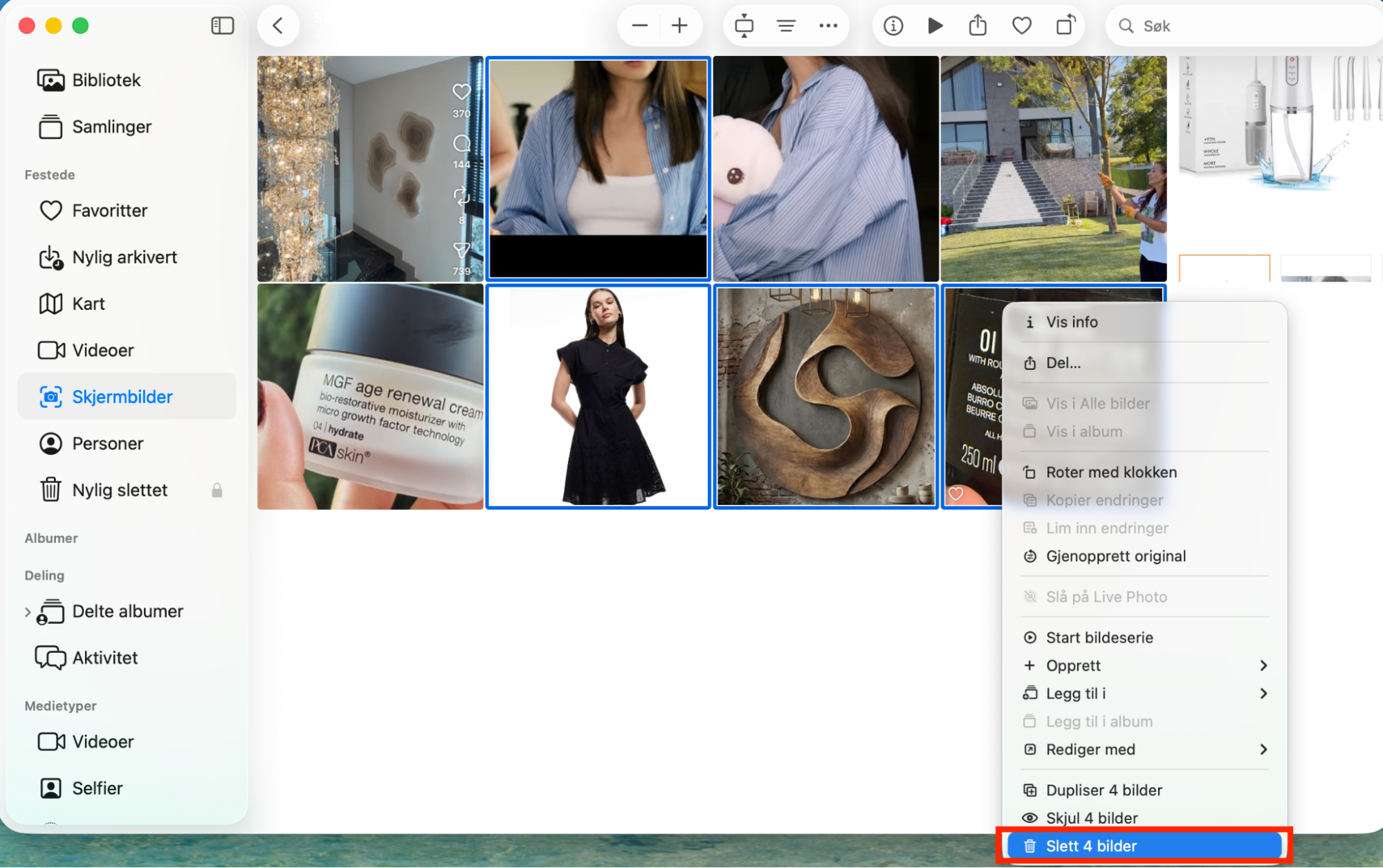Open Samlinger in the sidebar
This screenshot has width=1383, height=868.
(x=127, y=127)
